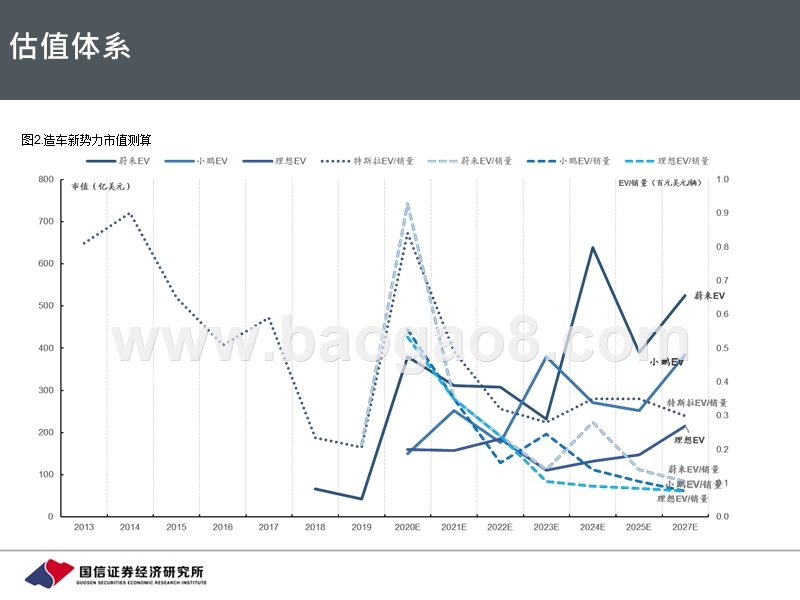
Task: Click the Guosen Securities red-blue logo emblem
Action: 49,573
